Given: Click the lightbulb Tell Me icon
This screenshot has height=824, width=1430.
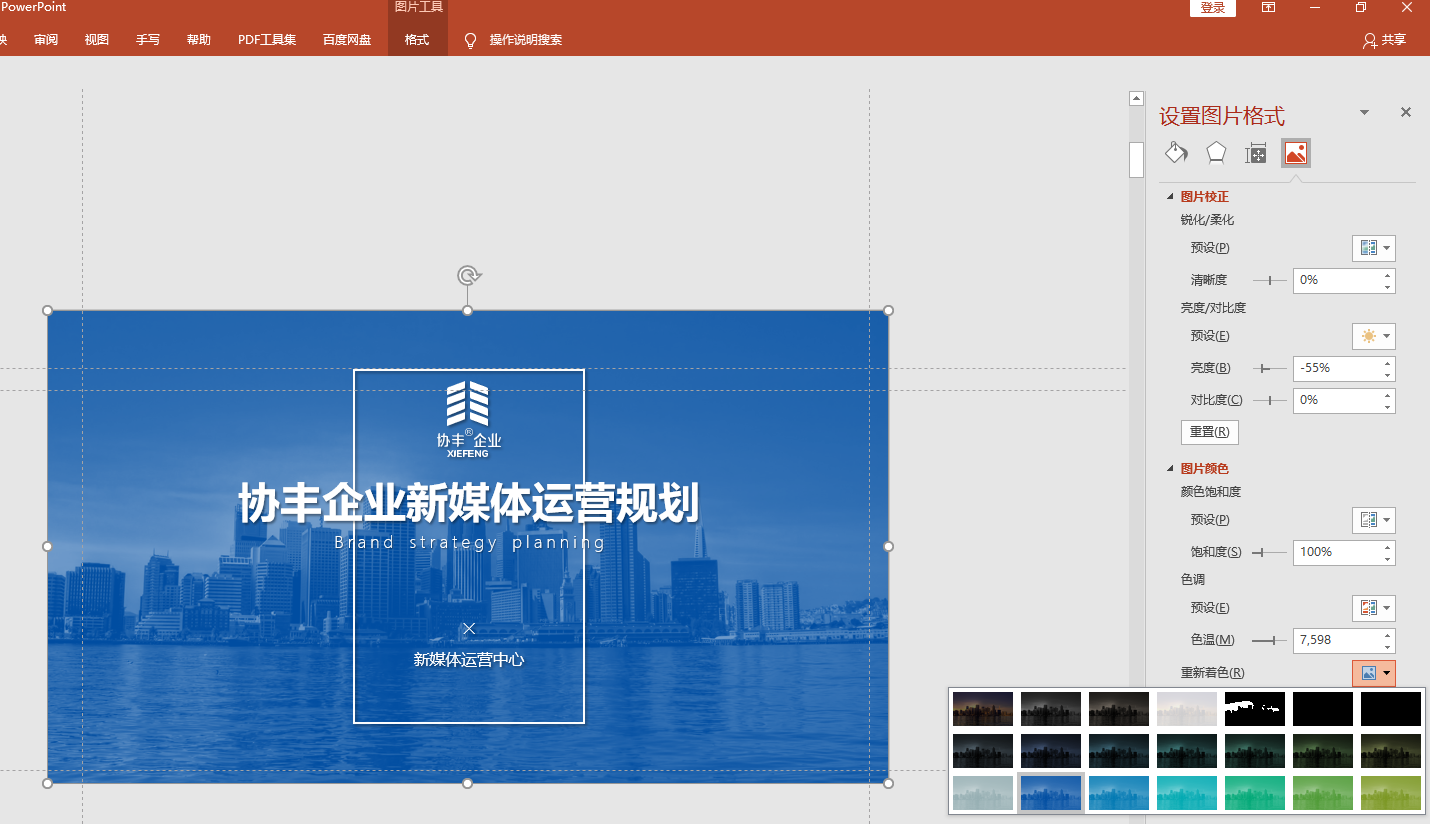Looking at the screenshot, I should pyautogui.click(x=470, y=40).
